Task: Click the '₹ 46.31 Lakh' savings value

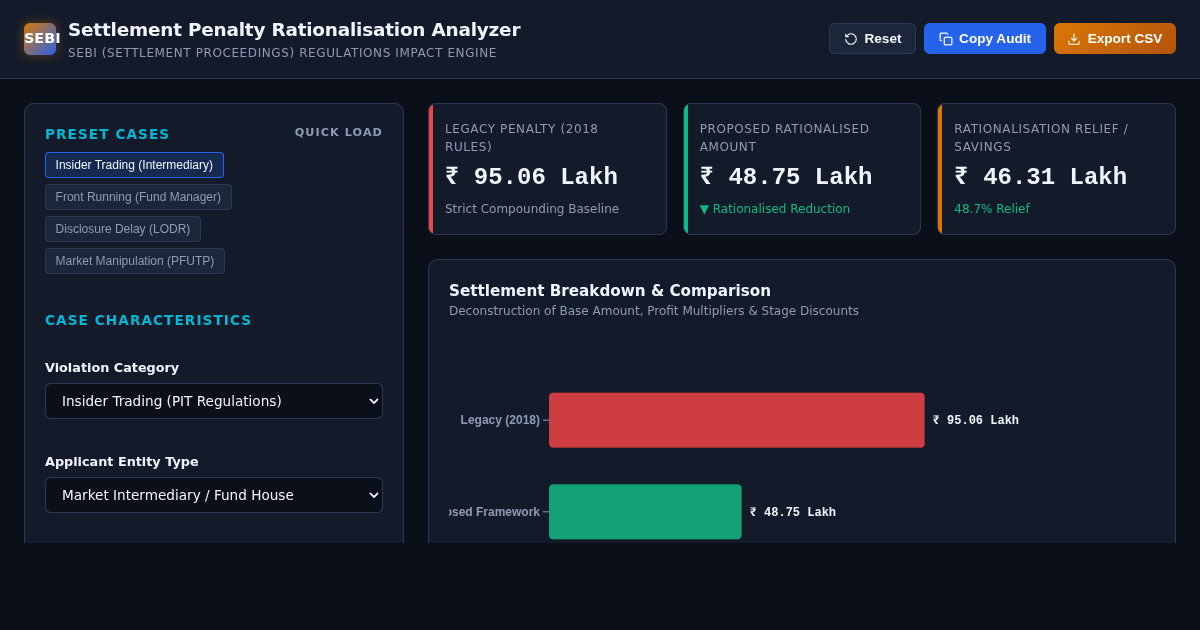Action: coord(1041,177)
